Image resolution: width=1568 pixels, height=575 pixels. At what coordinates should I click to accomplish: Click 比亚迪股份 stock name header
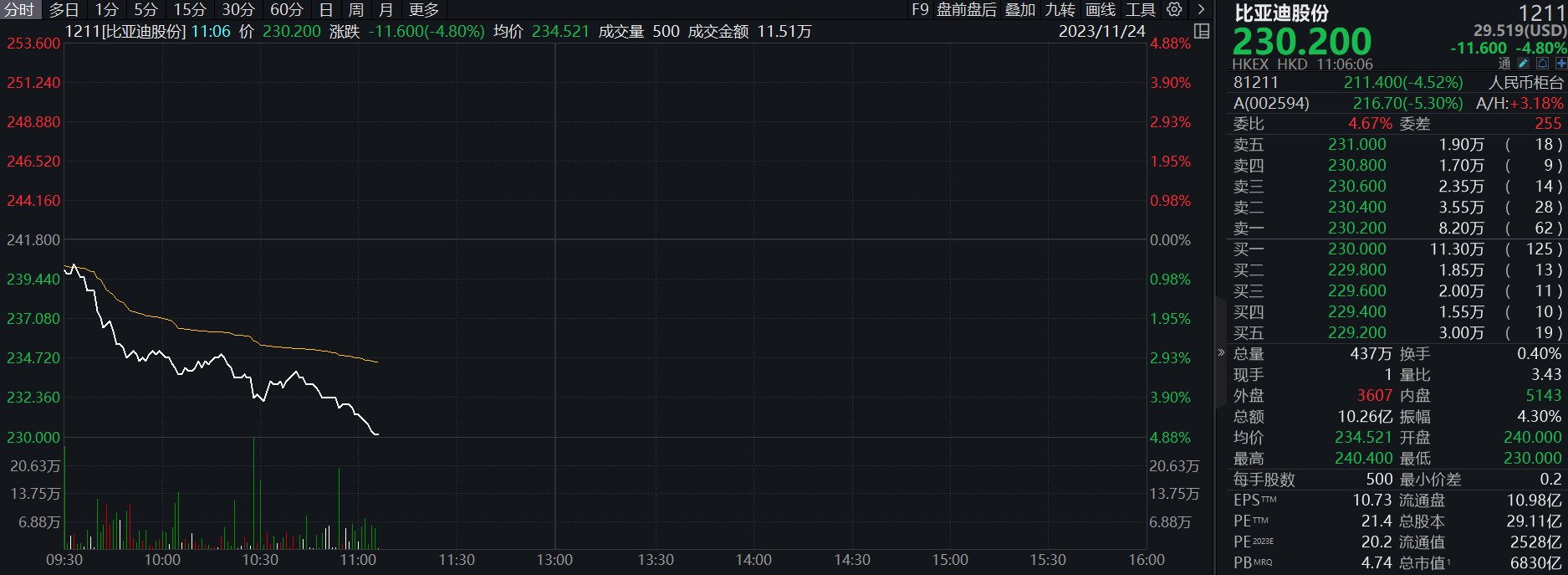tap(1282, 13)
